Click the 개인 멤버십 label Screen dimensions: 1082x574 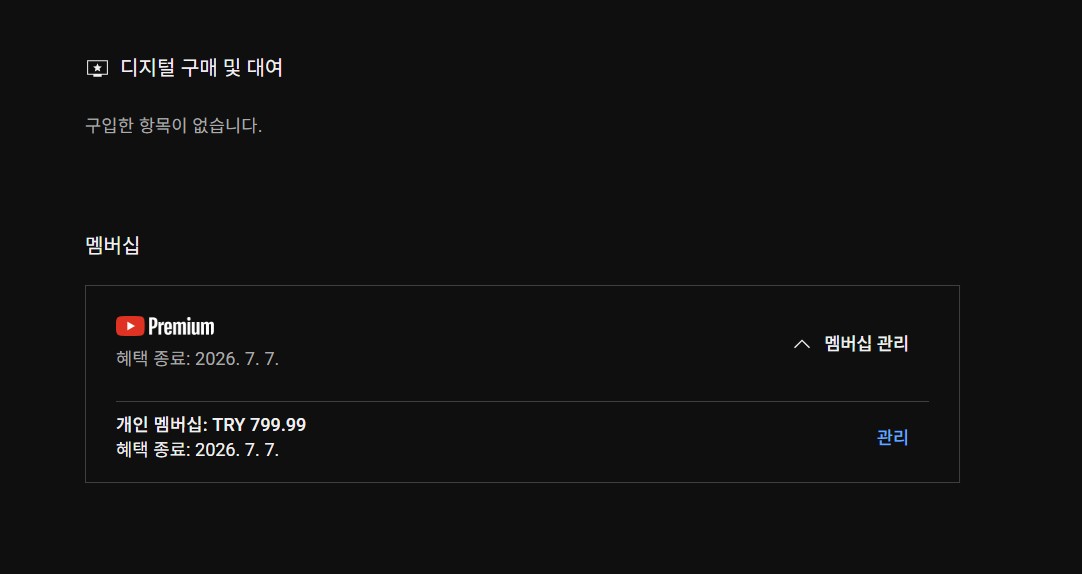(x=162, y=424)
